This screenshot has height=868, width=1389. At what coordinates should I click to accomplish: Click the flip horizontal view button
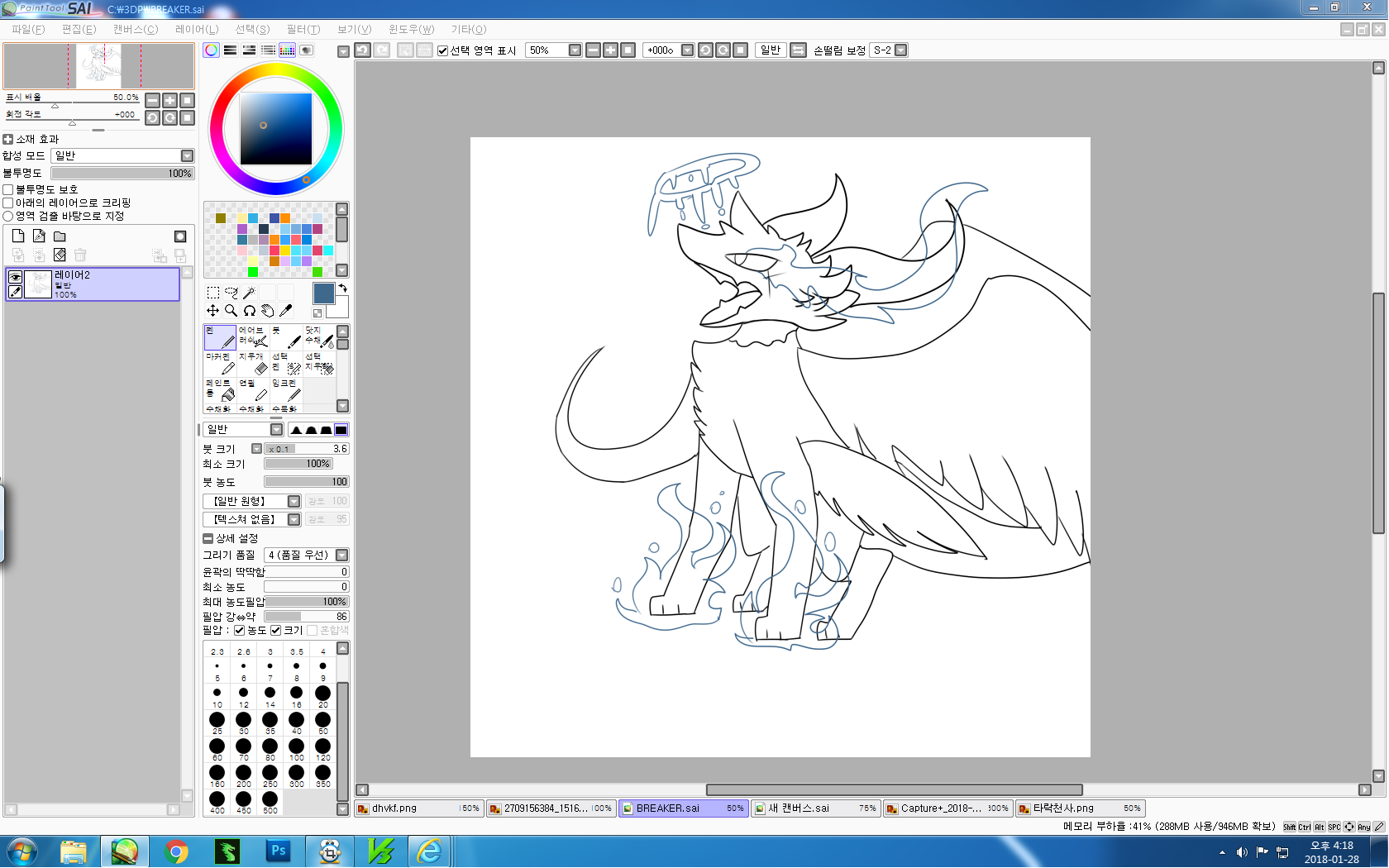(799, 50)
